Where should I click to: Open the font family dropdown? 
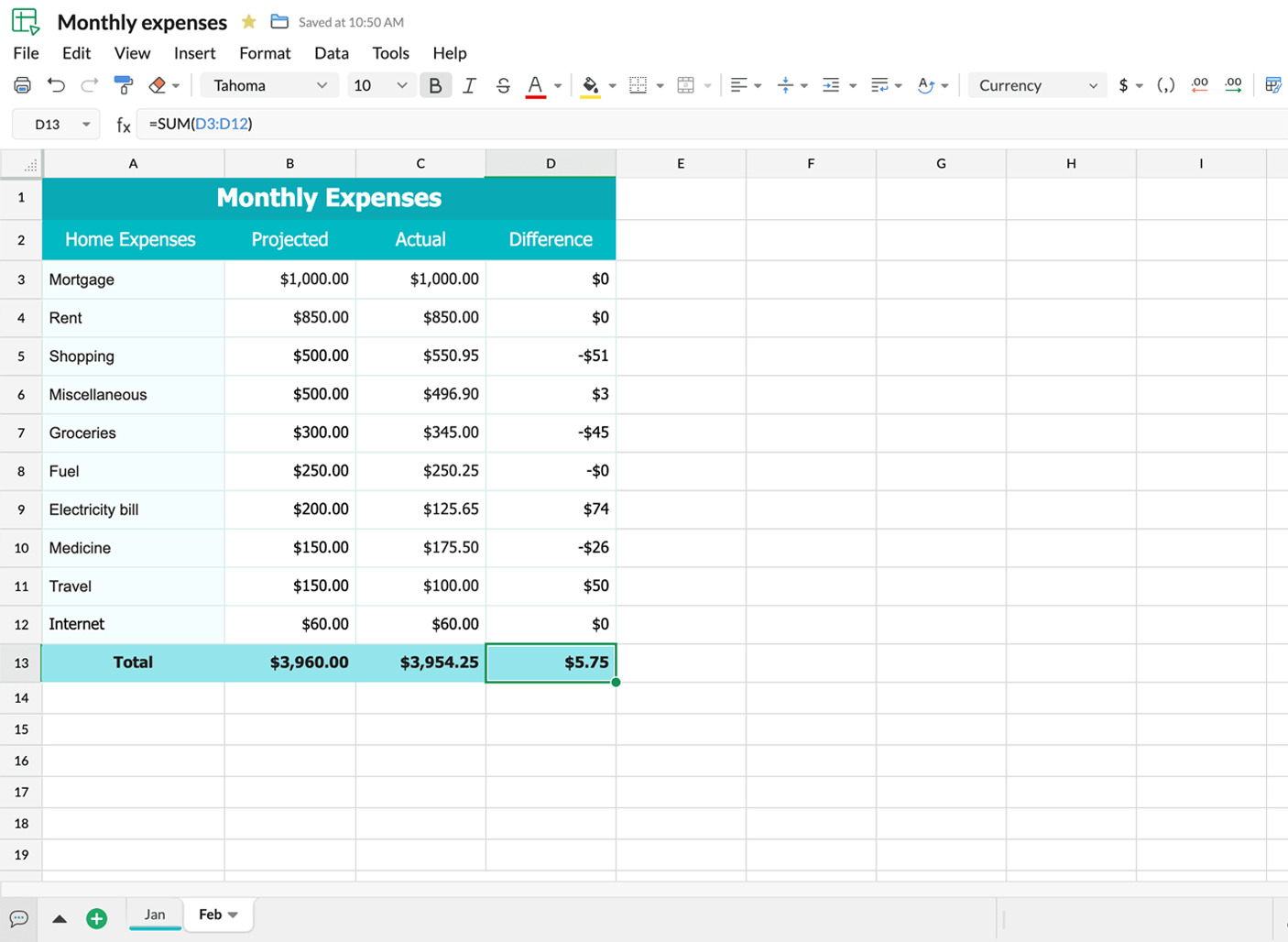pyautogui.click(x=269, y=84)
